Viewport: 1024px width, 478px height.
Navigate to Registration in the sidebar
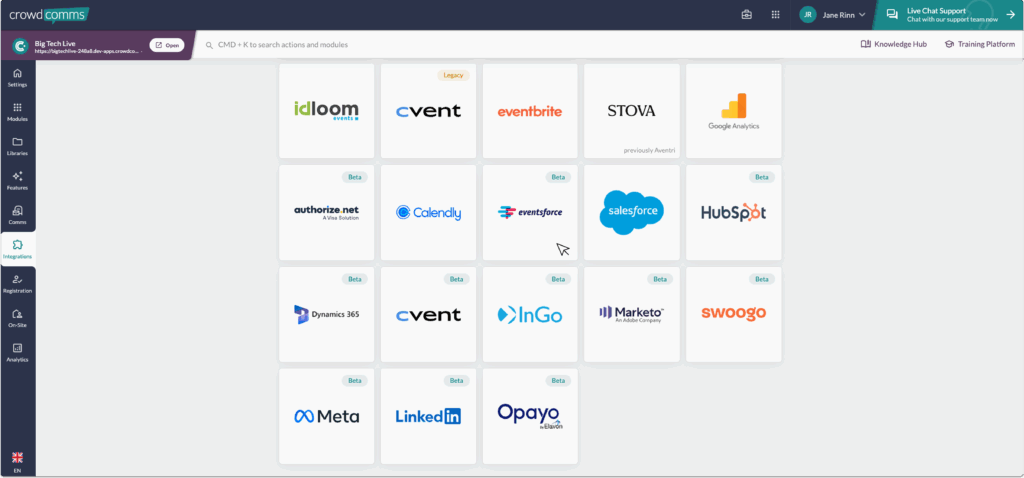tap(17, 283)
